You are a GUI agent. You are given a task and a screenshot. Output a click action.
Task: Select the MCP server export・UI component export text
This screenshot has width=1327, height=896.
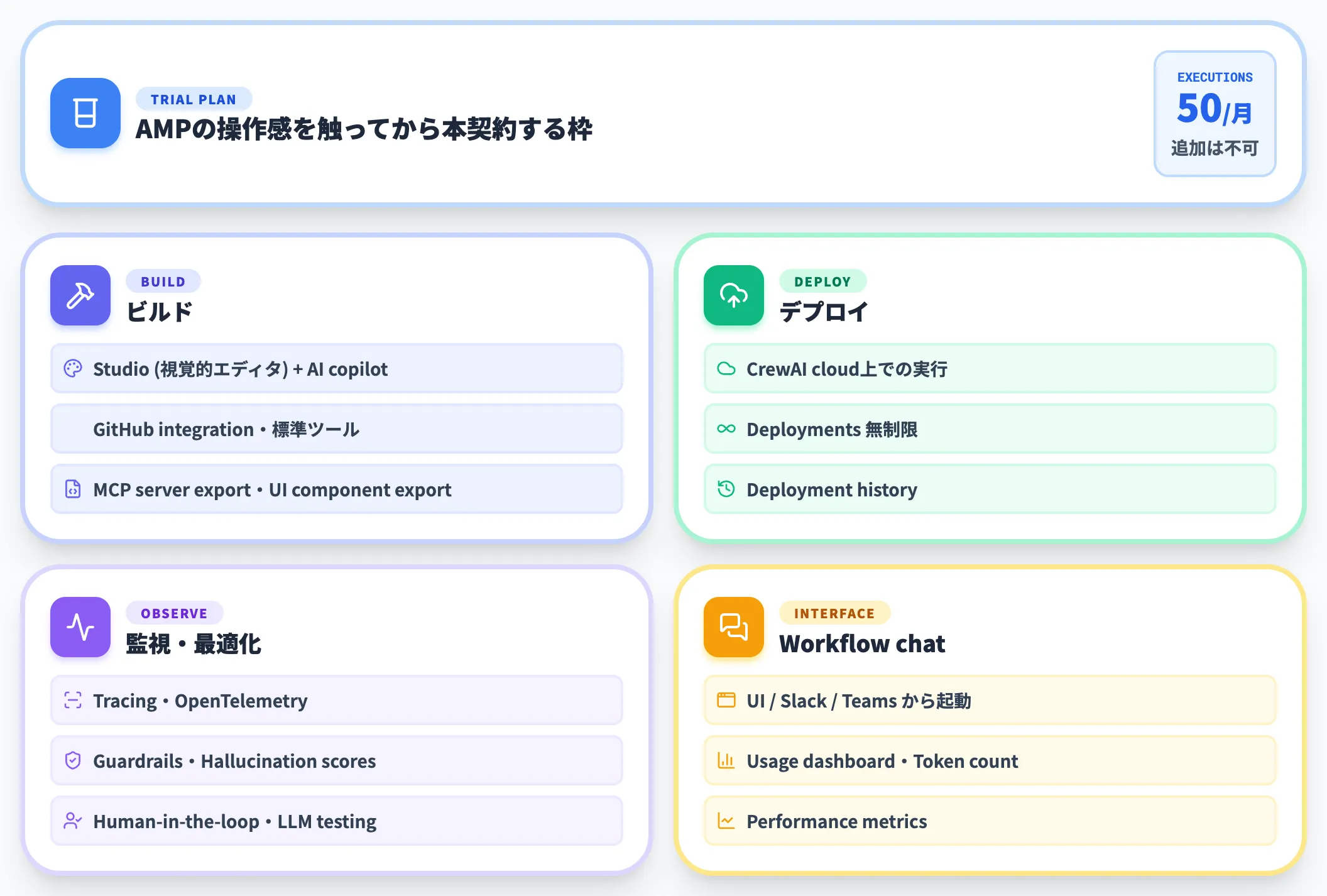coord(272,490)
